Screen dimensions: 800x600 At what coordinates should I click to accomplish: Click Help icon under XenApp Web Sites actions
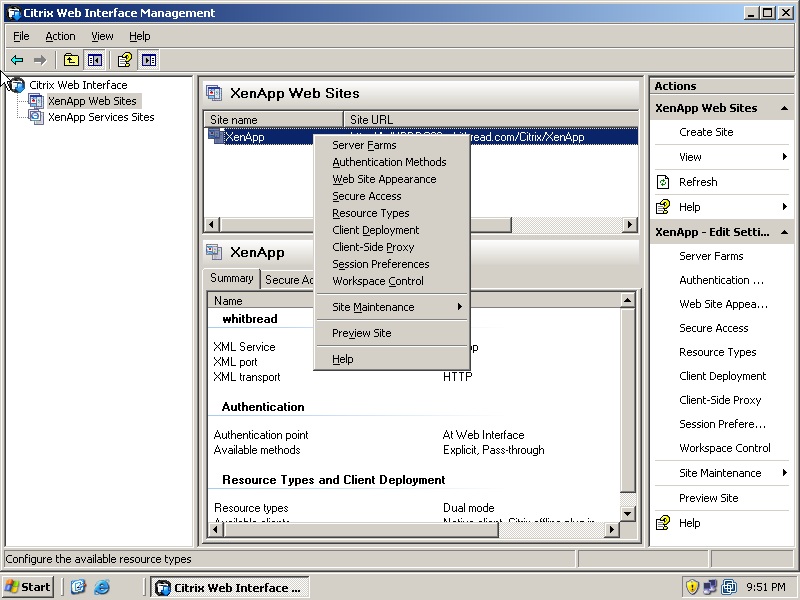tap(663, 207)
